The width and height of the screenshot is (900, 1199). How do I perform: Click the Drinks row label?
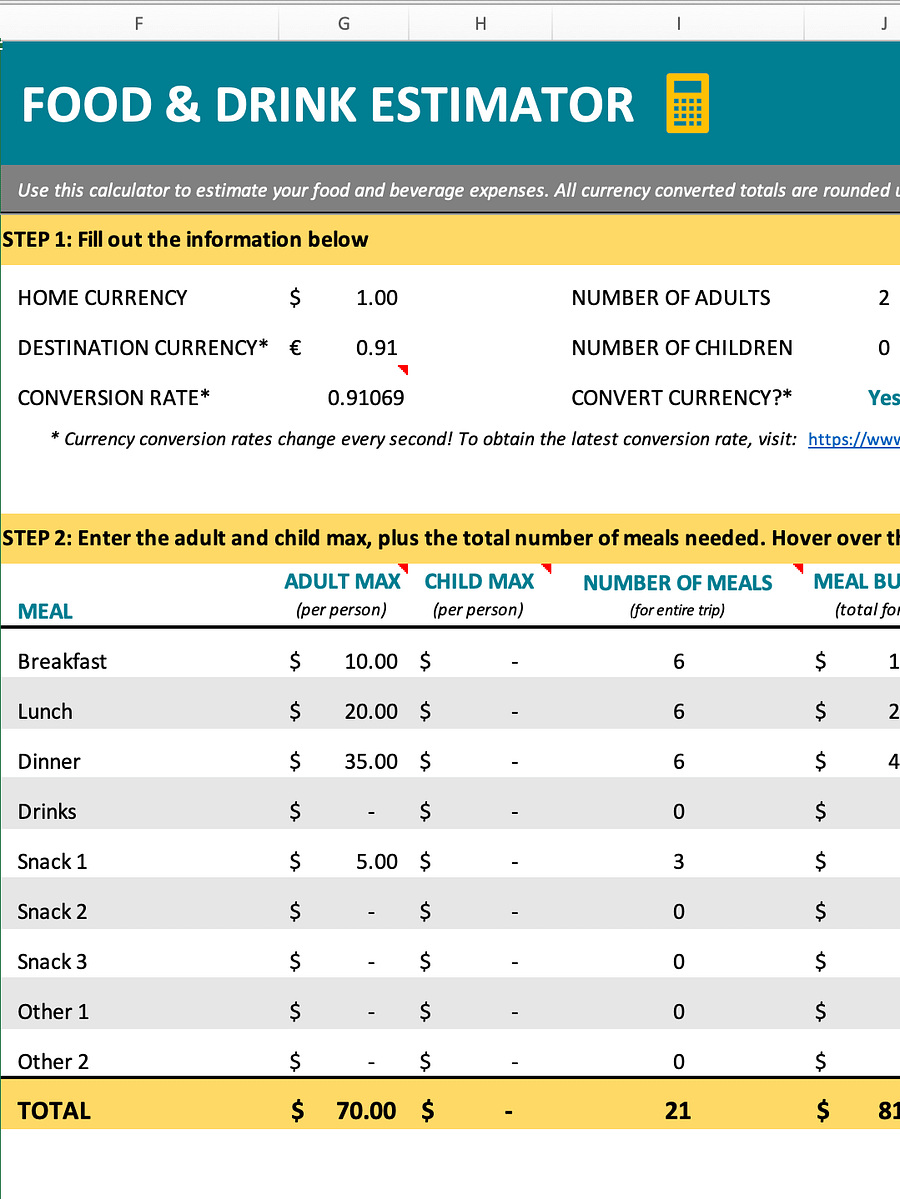(47, 811)
